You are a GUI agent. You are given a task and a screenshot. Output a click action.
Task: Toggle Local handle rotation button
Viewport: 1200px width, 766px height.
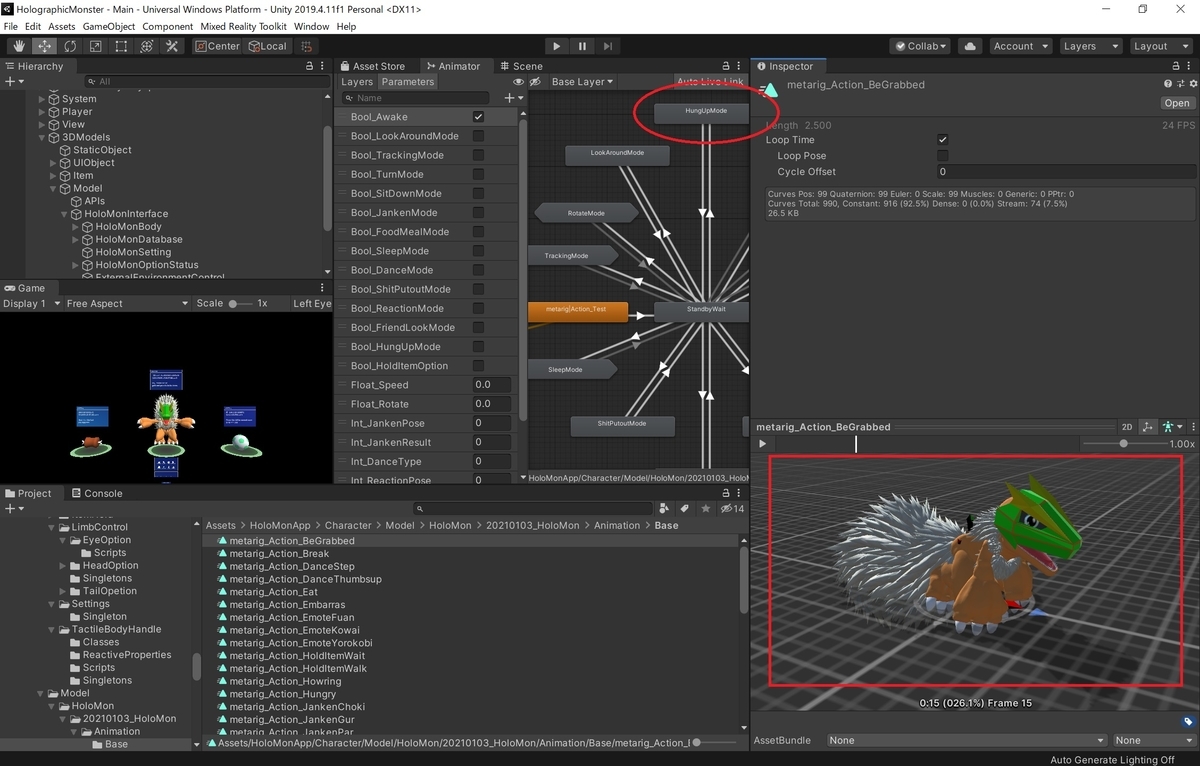267,46
